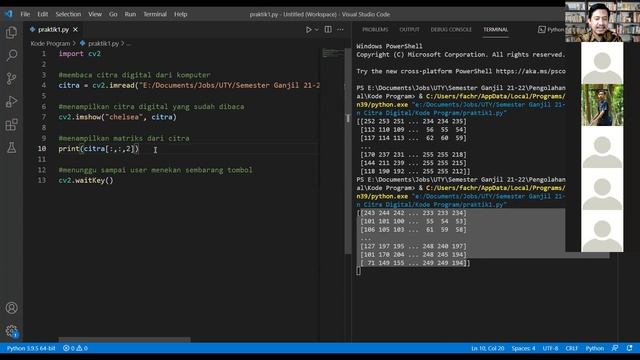This screenshot has height=360, width=640.
Task: Click the #membaca citra digital comment
Action: pyautogui.click(x=135, y=75)
